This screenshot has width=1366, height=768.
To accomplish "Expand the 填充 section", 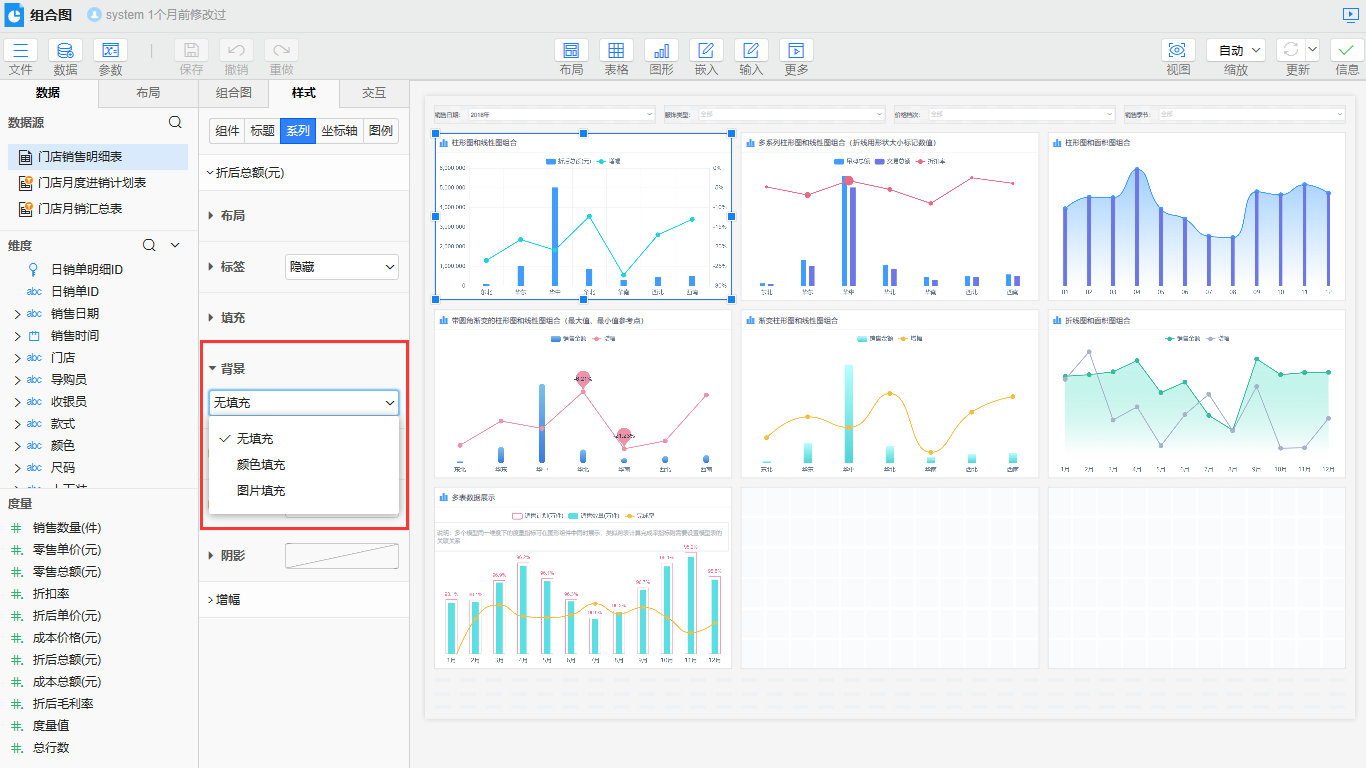I will [232, 318].
